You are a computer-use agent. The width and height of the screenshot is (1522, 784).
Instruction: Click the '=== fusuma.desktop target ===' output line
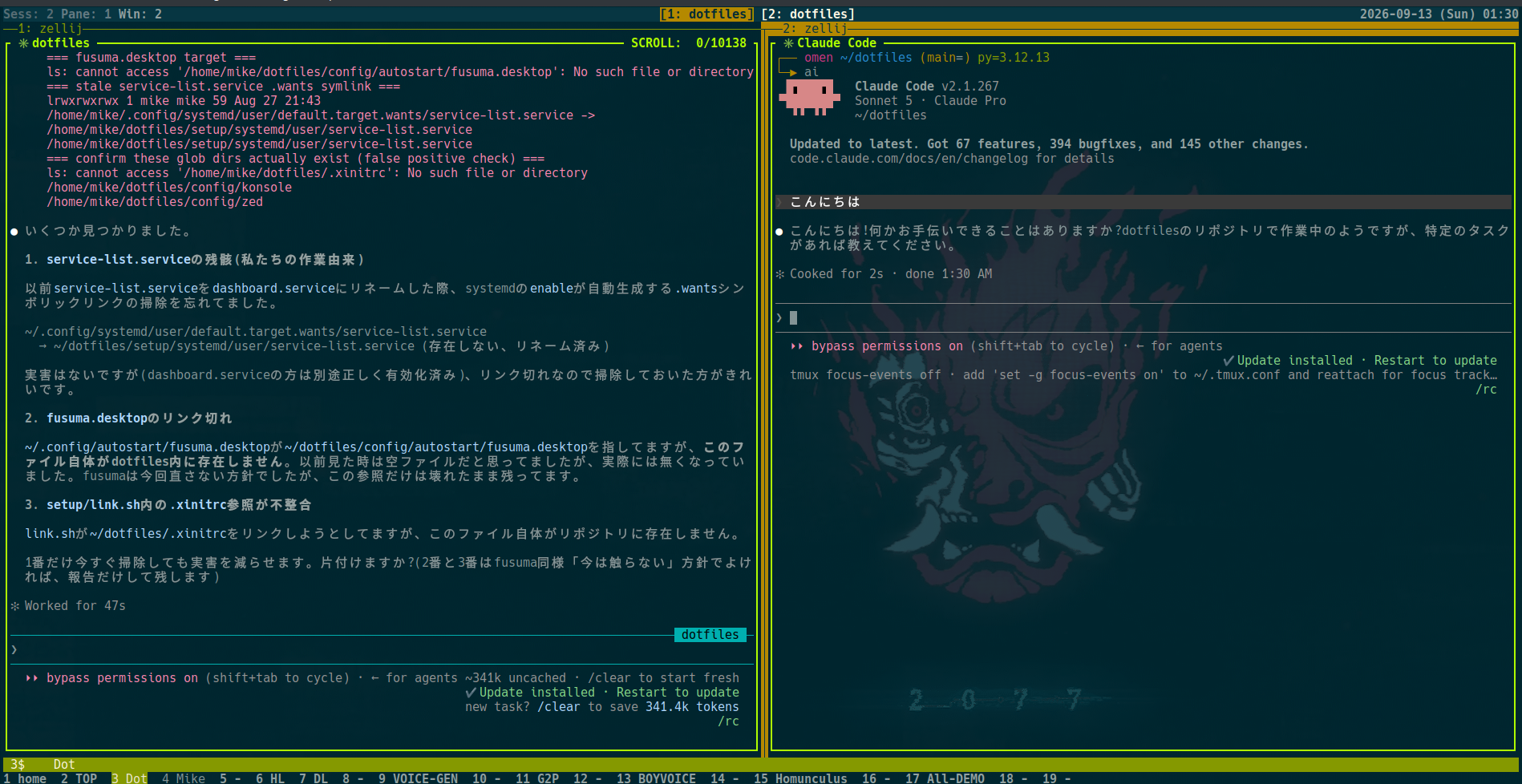(x=151, y=58)
